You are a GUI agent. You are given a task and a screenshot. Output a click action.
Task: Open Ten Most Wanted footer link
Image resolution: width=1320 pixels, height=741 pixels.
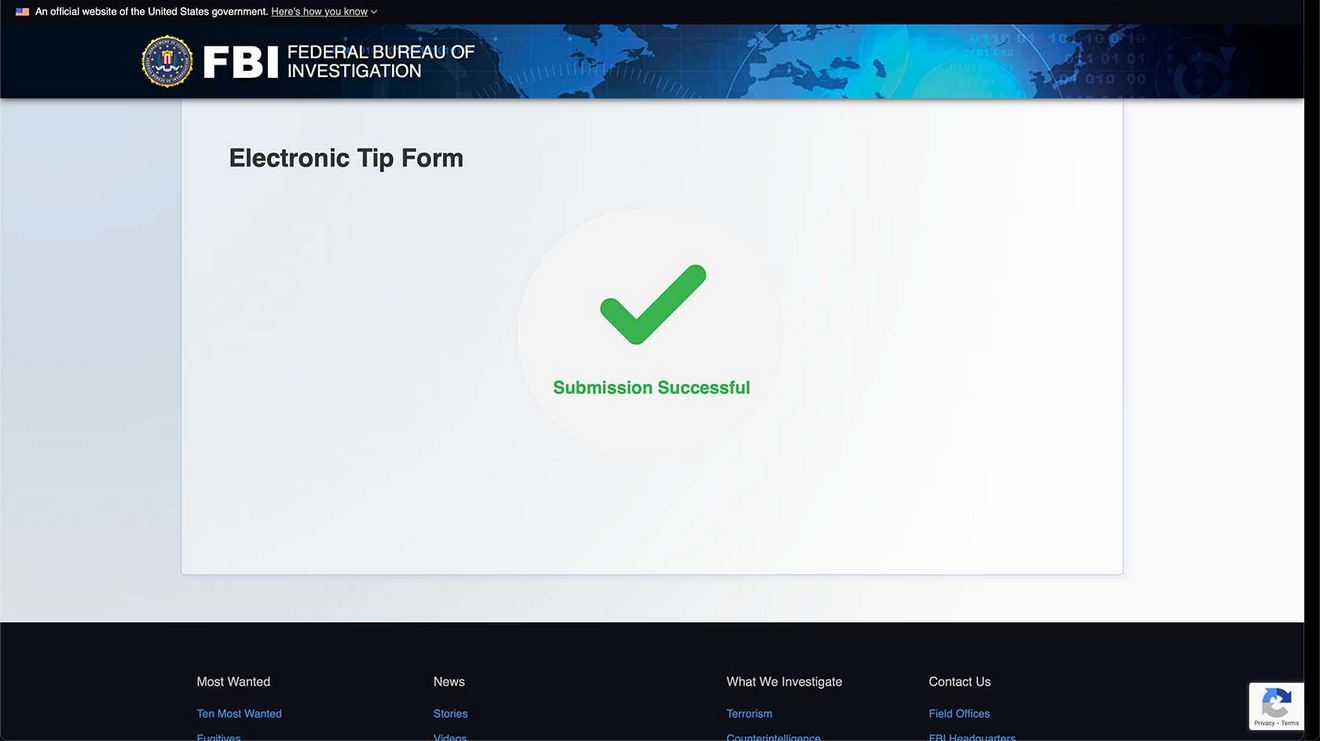[239, 714]
